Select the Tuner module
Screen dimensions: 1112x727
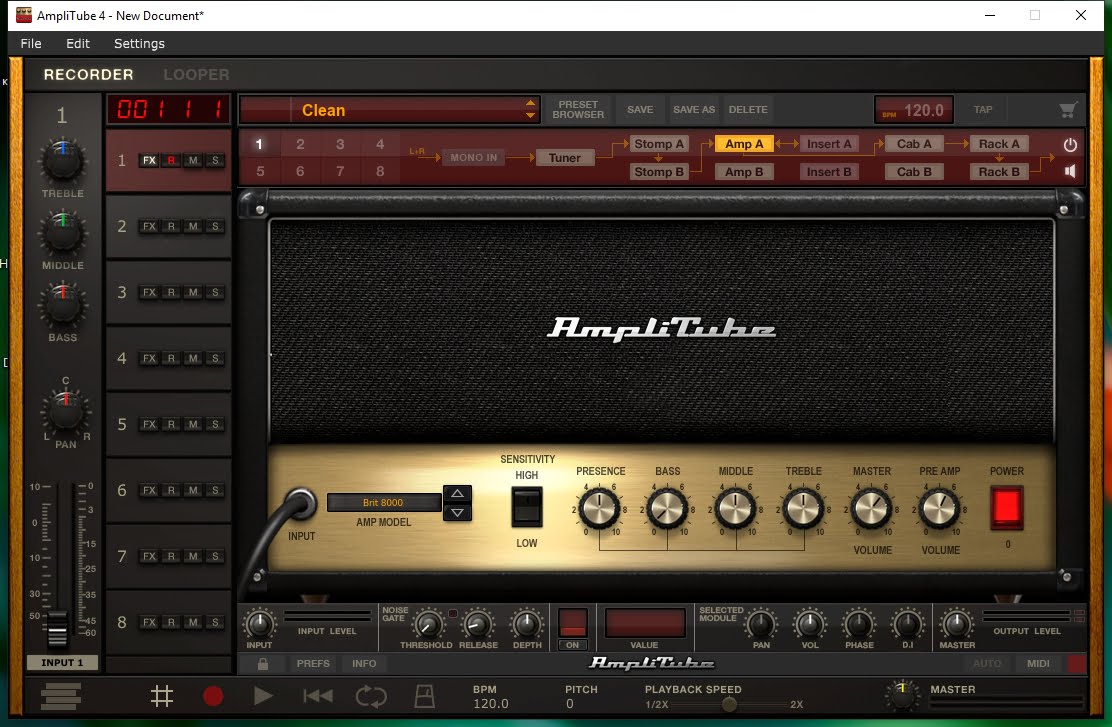[x=565, y=157]
